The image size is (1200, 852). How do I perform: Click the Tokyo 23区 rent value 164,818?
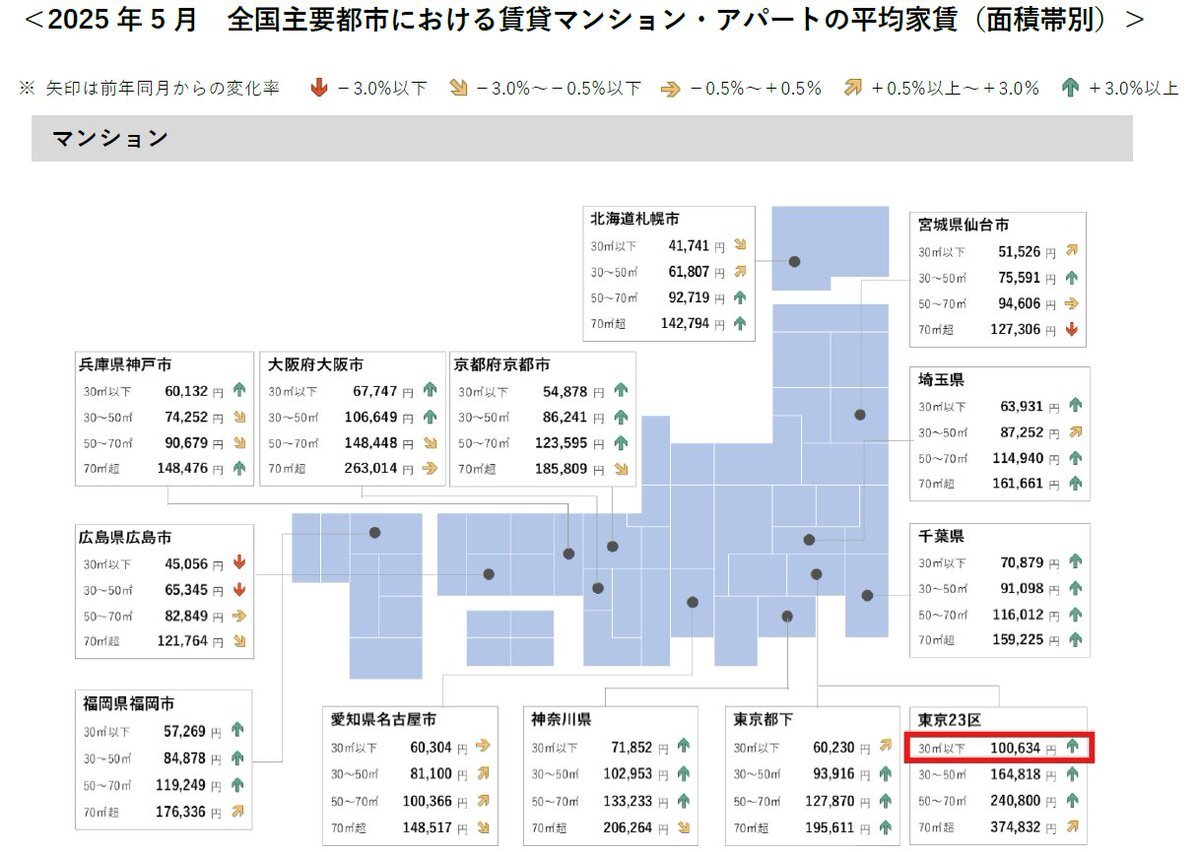click(1015, 773)
